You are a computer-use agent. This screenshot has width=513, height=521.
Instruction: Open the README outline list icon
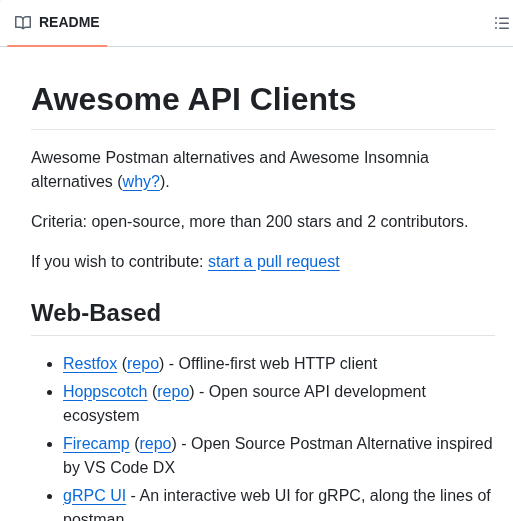(x=501, y=23)
